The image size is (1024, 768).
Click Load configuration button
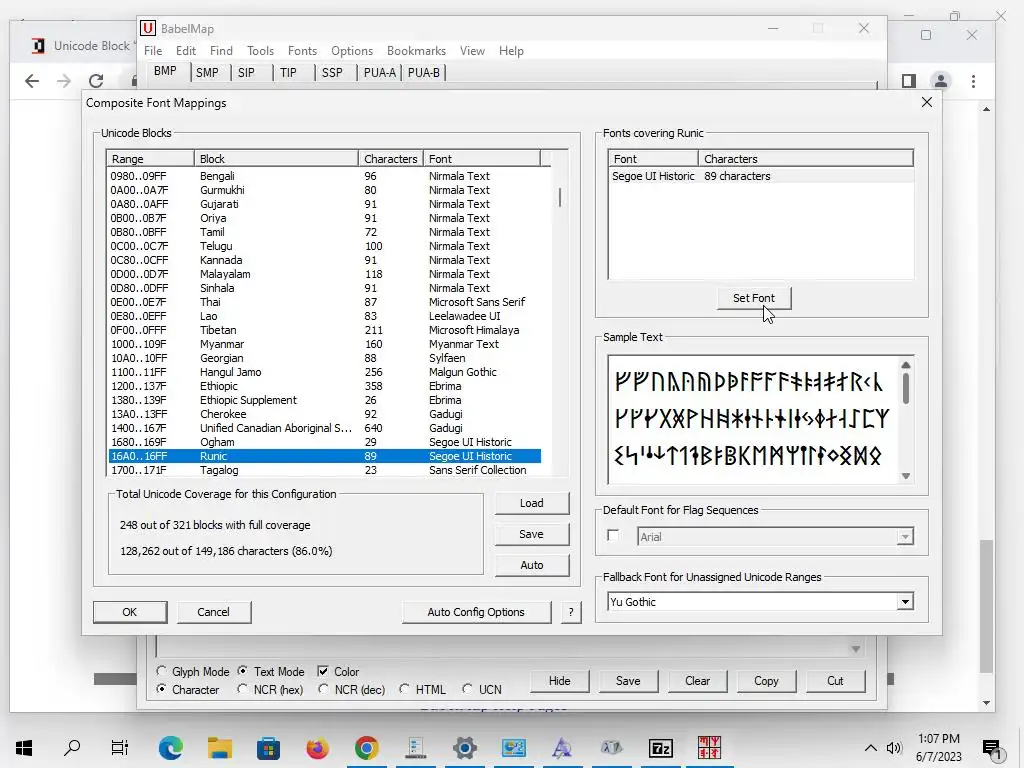click(532, 503)
